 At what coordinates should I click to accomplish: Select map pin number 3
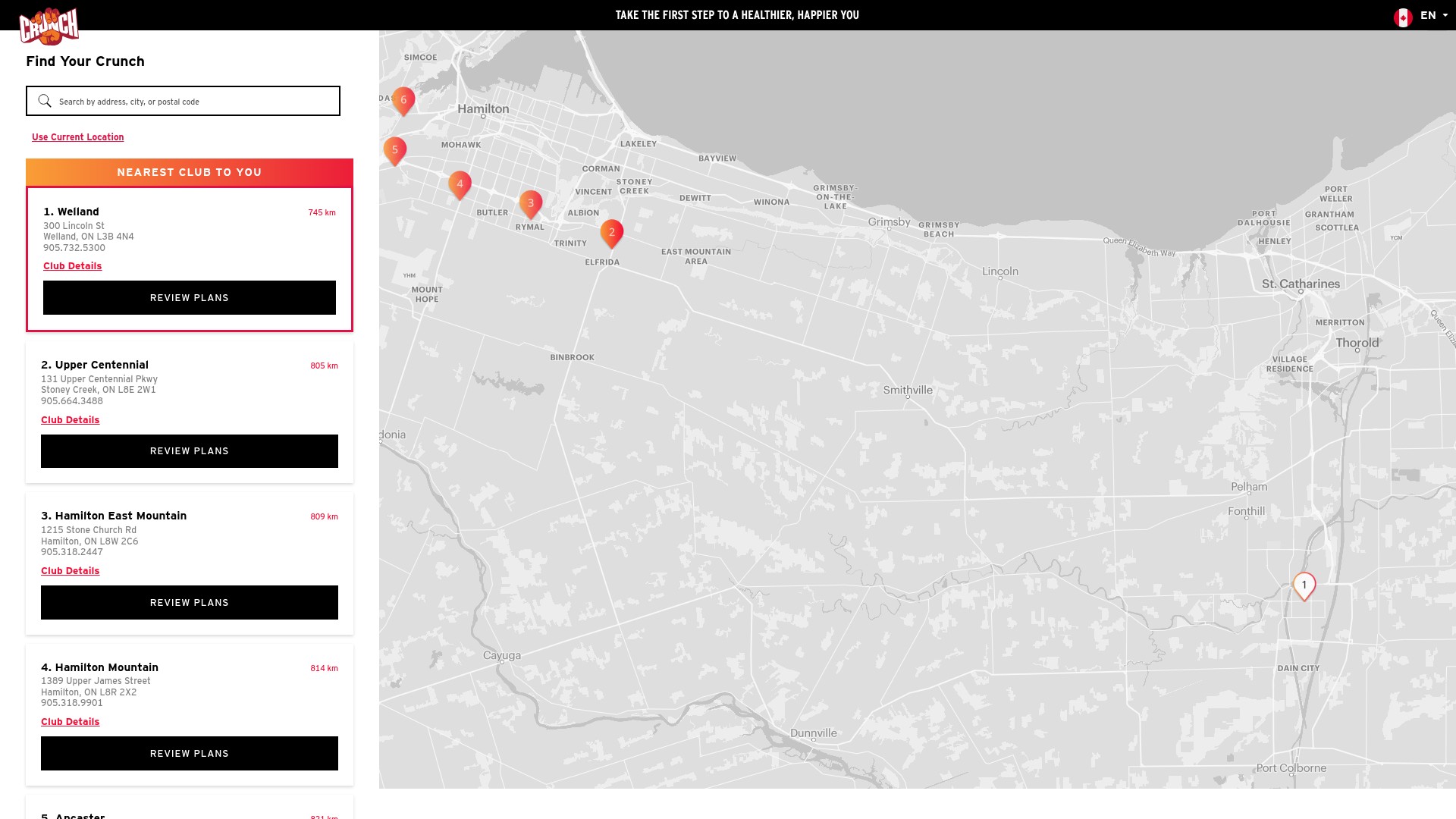pos(531,204)
